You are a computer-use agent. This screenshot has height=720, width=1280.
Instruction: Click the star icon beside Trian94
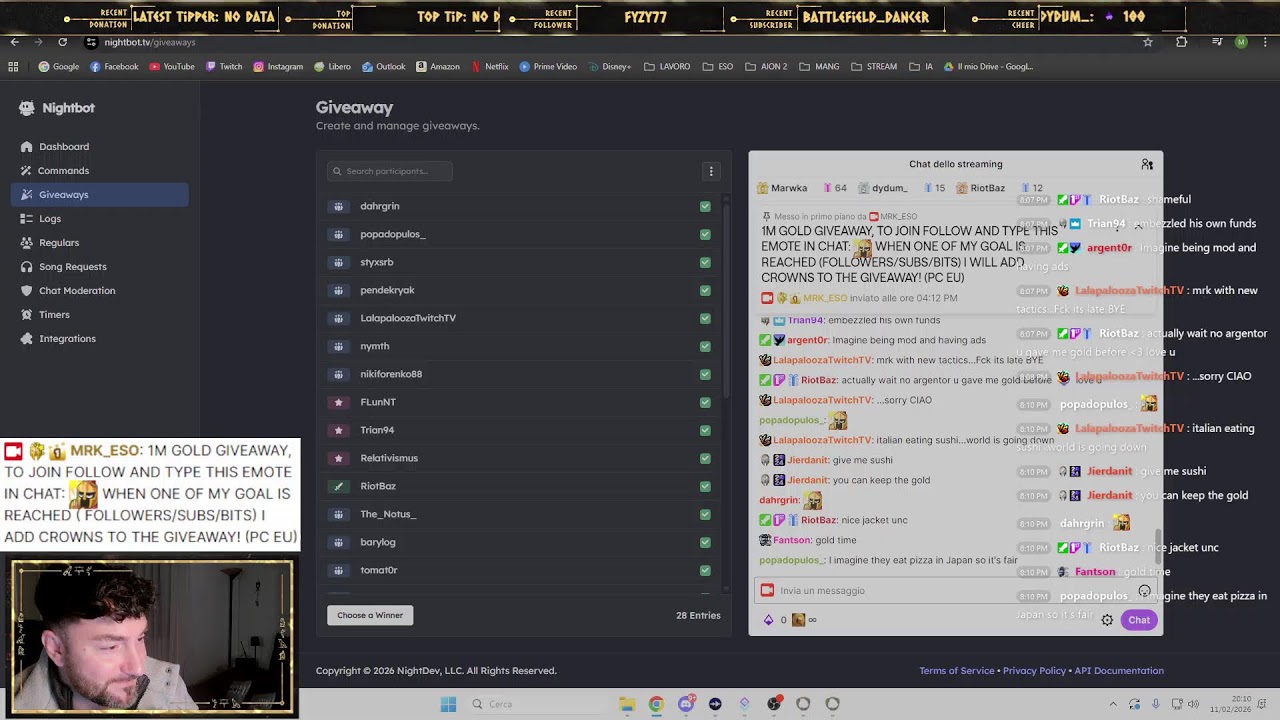click(x=339, y=430)
